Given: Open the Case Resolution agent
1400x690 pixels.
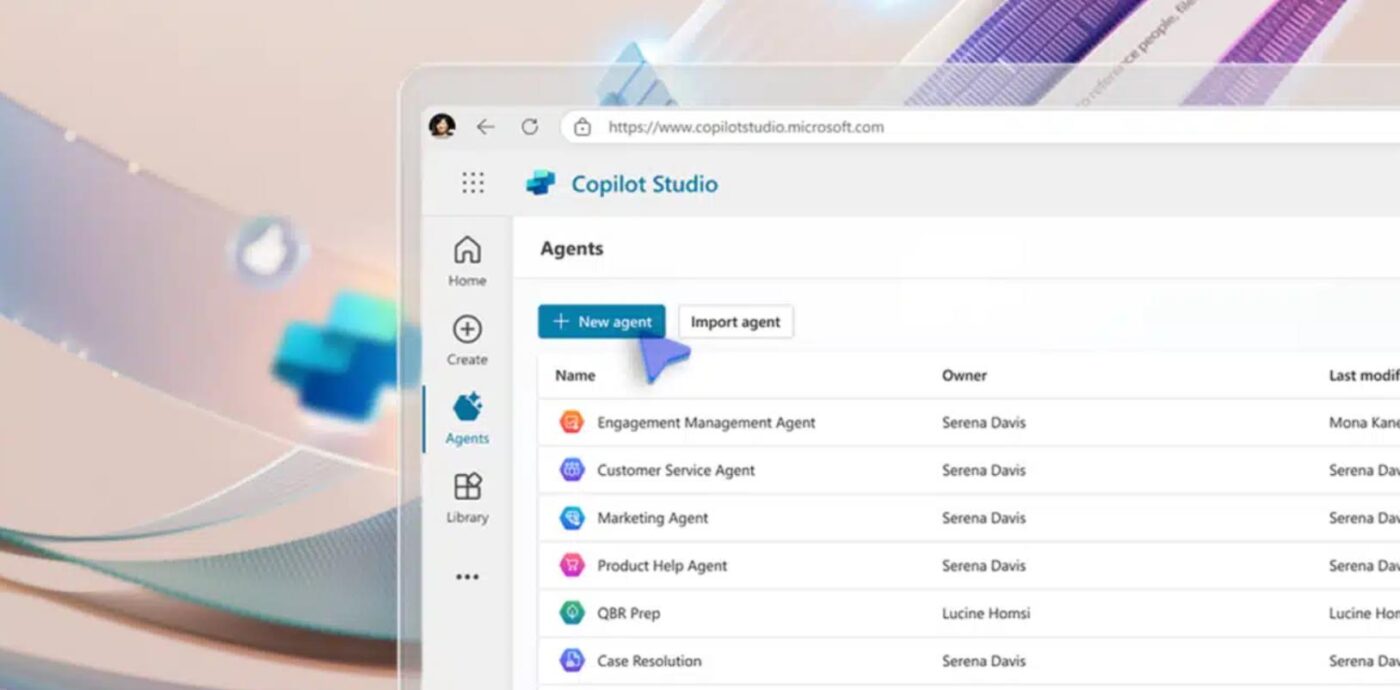Looking at the screenshot, I should pos(649,661).
